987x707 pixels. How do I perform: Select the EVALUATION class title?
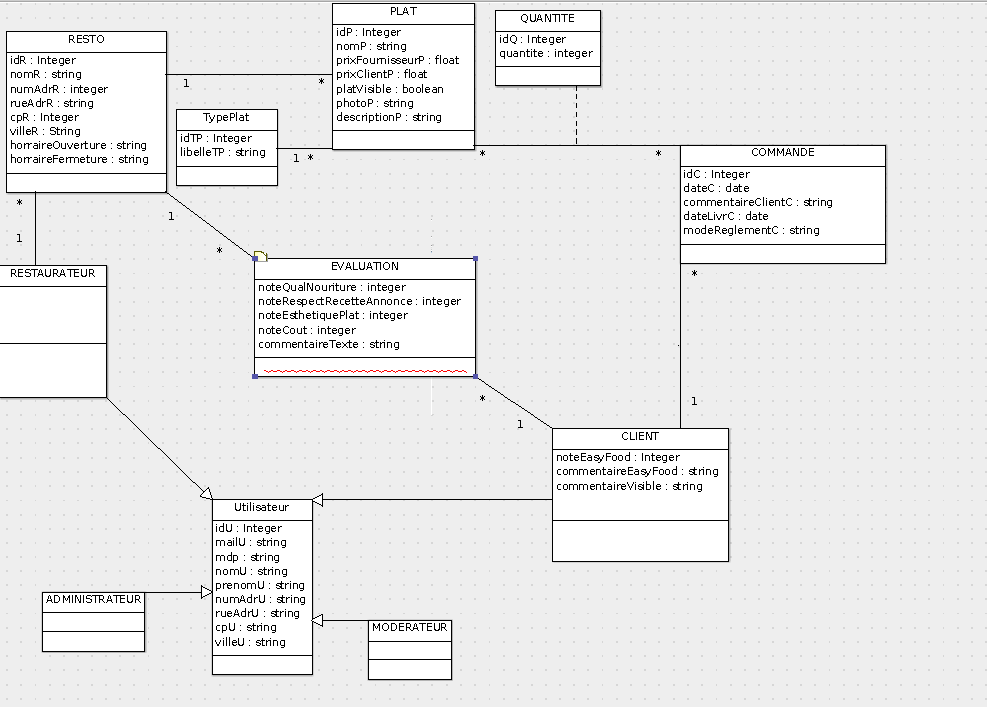pos(365,266)
